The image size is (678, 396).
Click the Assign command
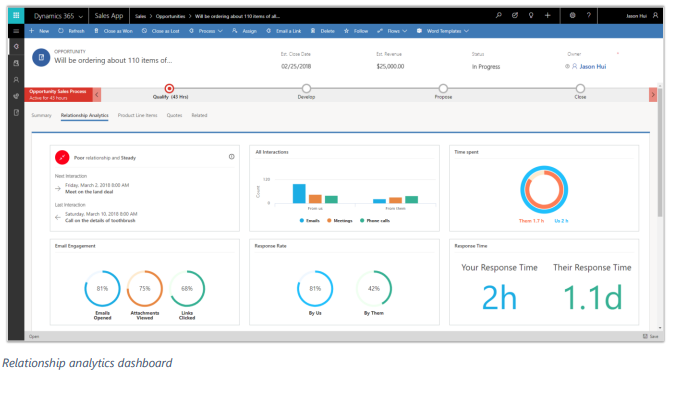click(244, 31)
